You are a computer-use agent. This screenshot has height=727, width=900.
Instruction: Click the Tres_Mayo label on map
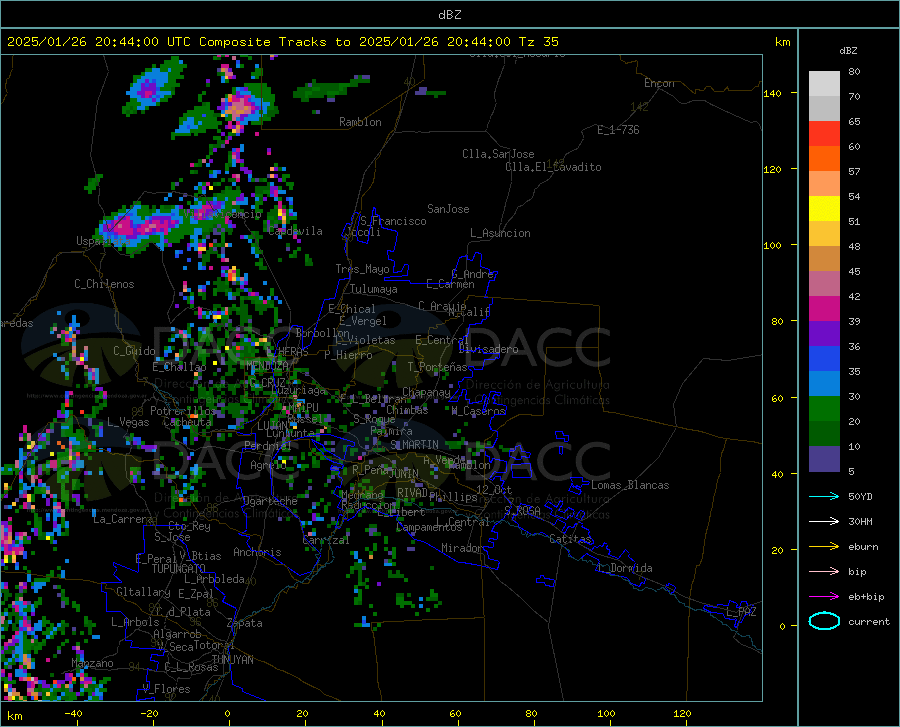click(363, 269)
